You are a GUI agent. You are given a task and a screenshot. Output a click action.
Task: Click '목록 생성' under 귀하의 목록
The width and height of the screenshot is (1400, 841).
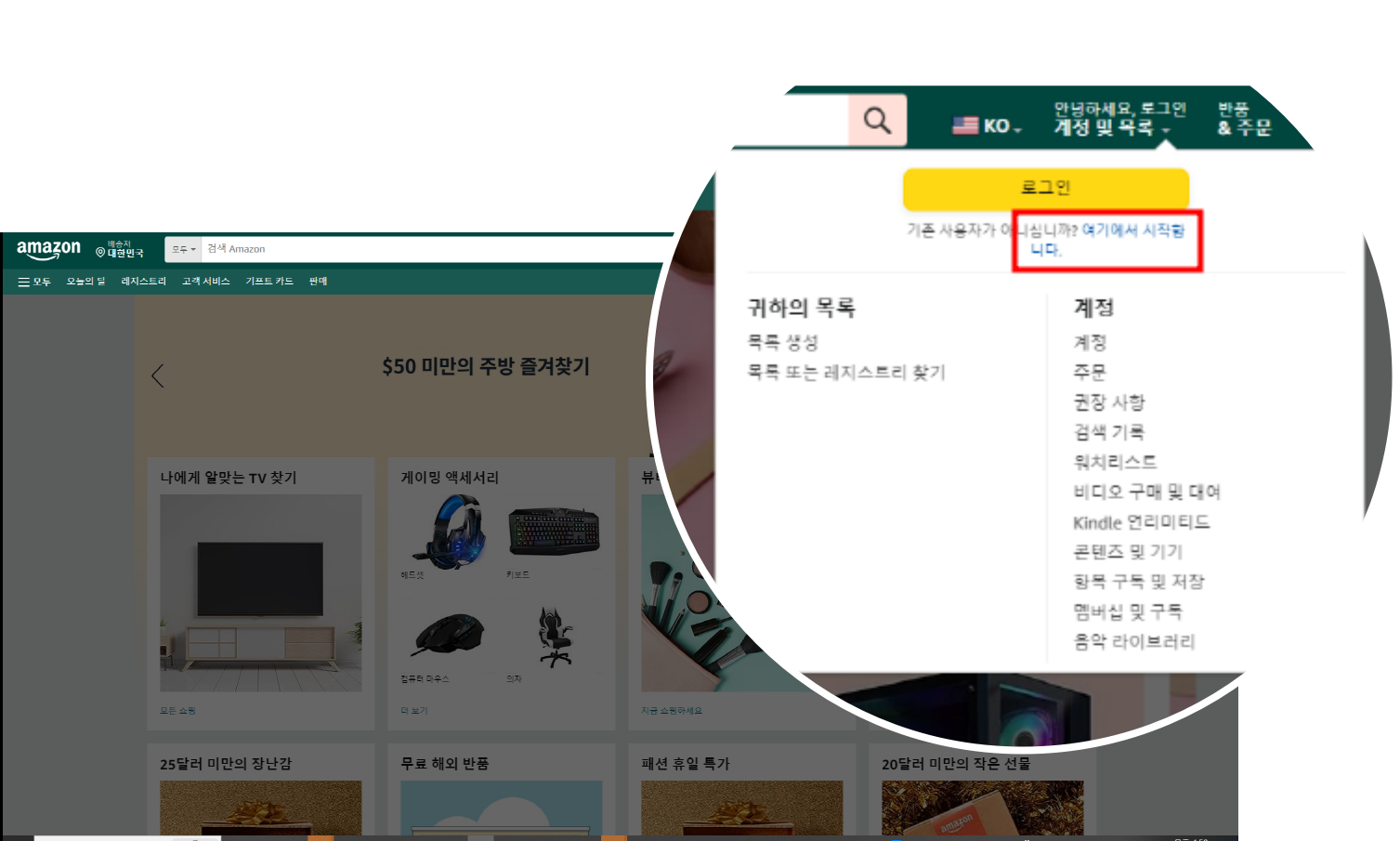point(784,343)
